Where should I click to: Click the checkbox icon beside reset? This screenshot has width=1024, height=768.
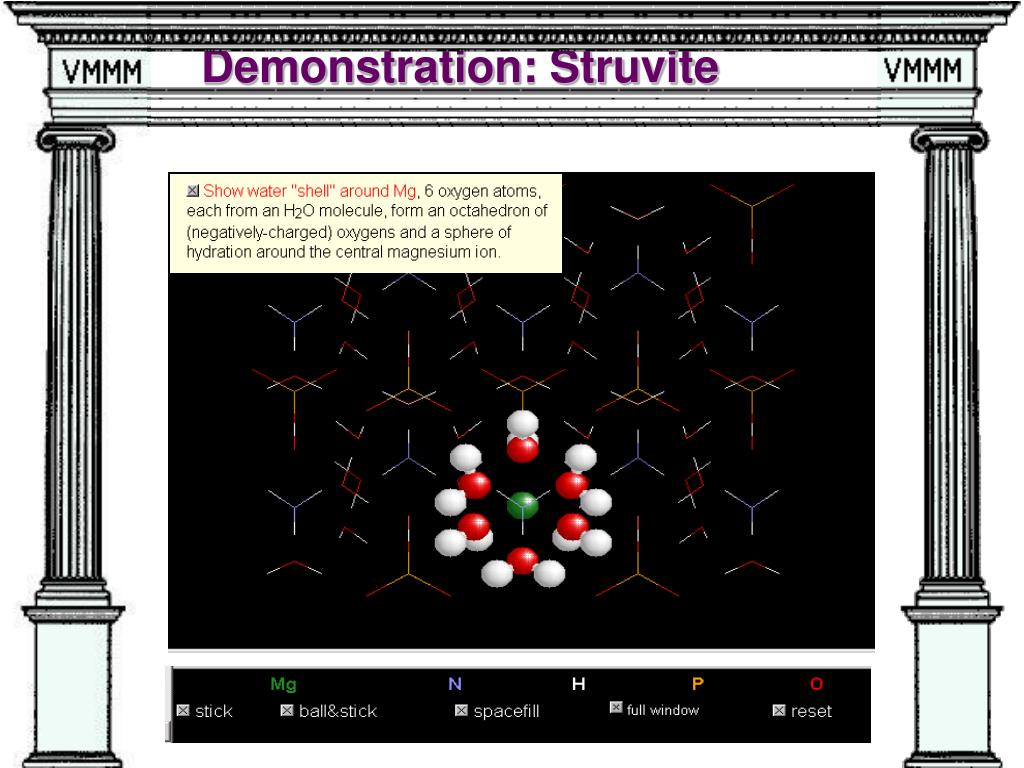778,711
